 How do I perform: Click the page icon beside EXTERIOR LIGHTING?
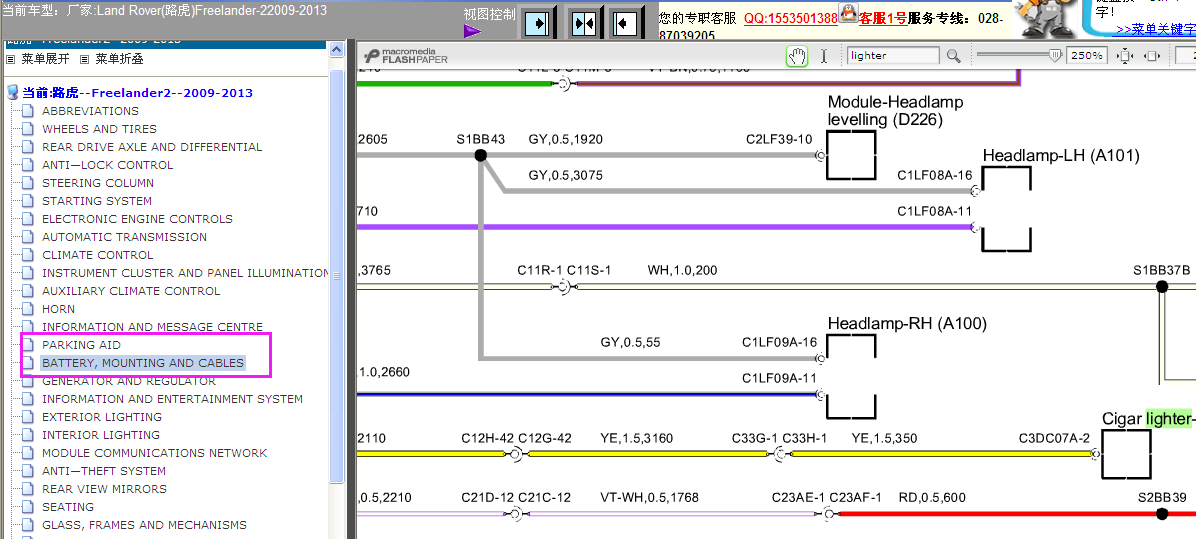coord(27,417)
